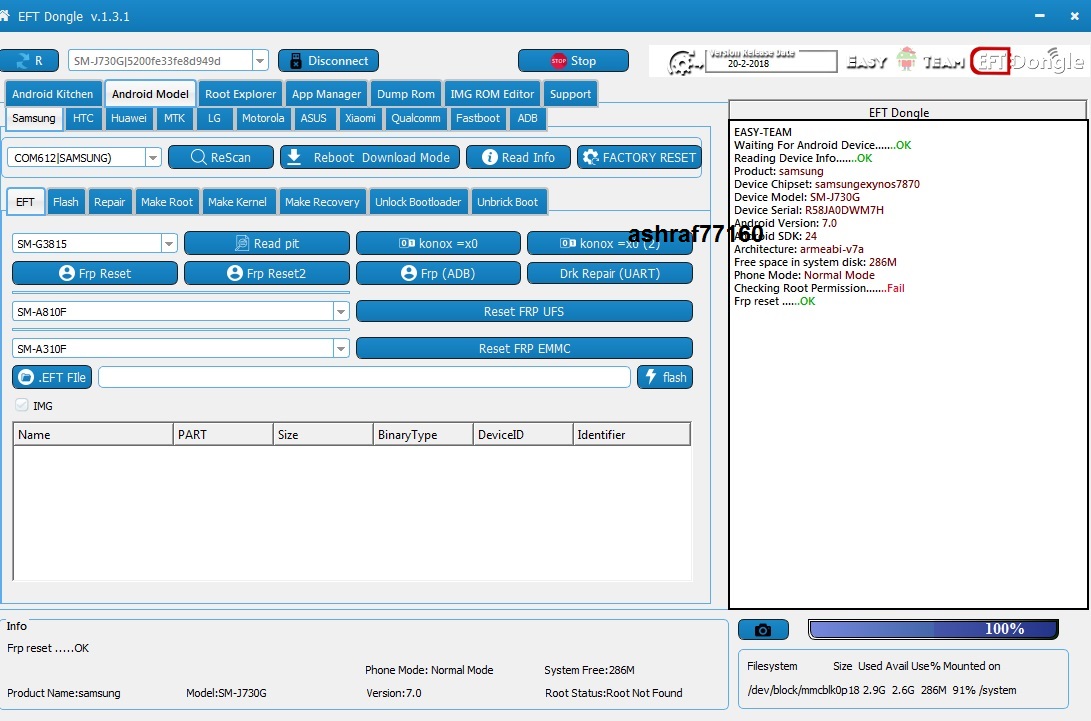Click the Disconnect button
The width and height of the screenshot is (1091, 721).
tap(328, 61)
